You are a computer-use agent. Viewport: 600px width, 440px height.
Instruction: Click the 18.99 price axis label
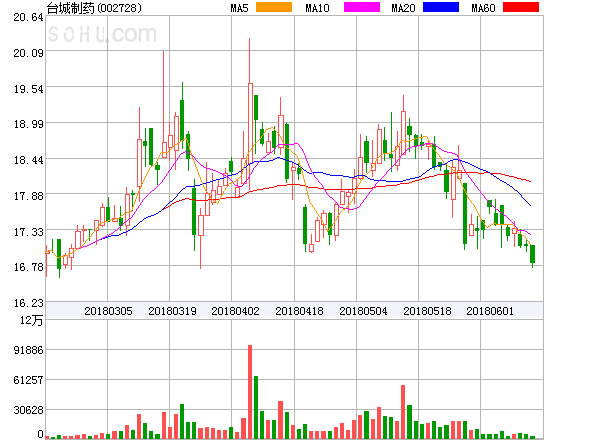click(x=28, y=124)
